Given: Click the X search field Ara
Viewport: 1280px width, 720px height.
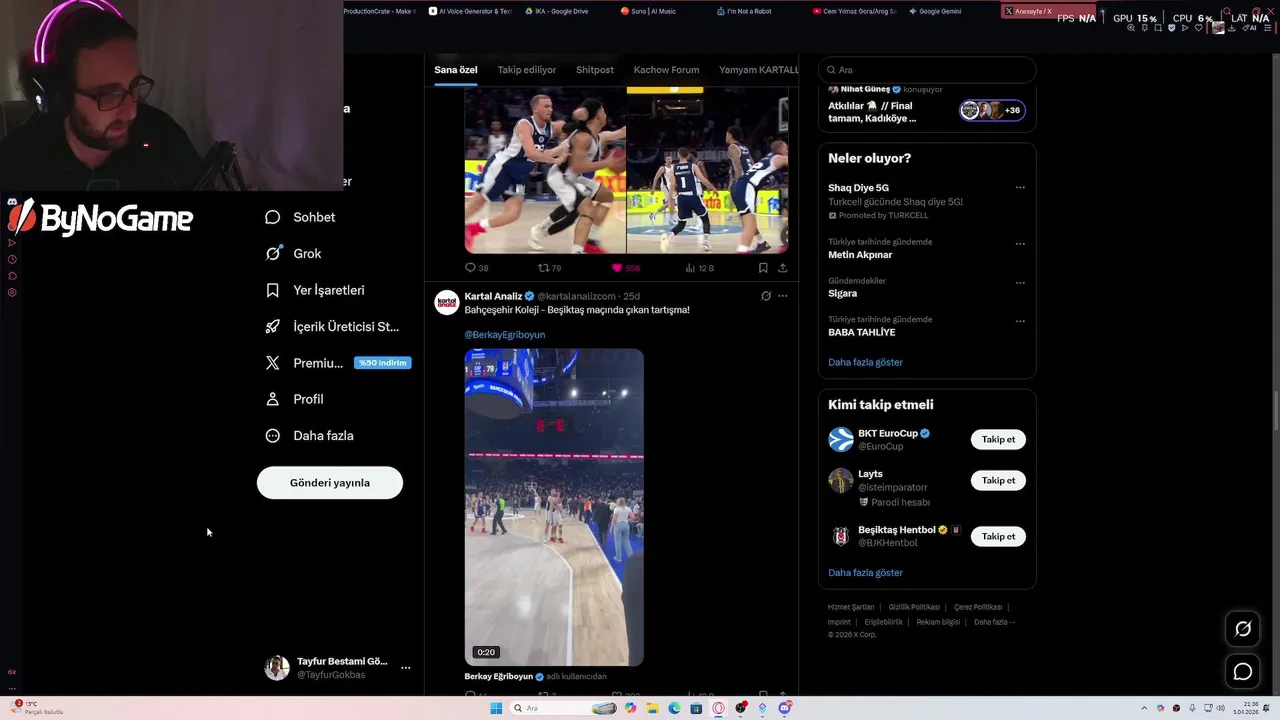Looking at the screenshot, I should coord(927,70).
